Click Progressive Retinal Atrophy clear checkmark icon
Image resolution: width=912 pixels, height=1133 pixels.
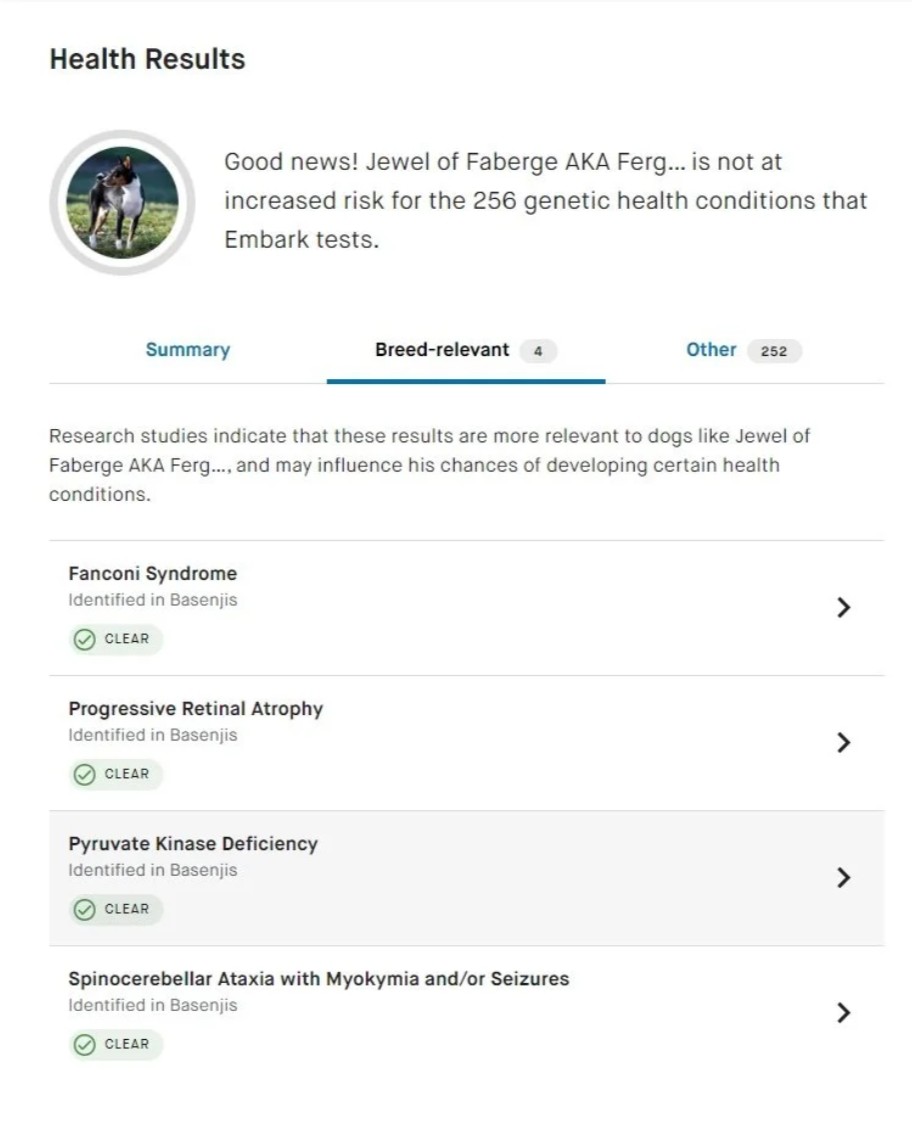click(x=85, y=774)
